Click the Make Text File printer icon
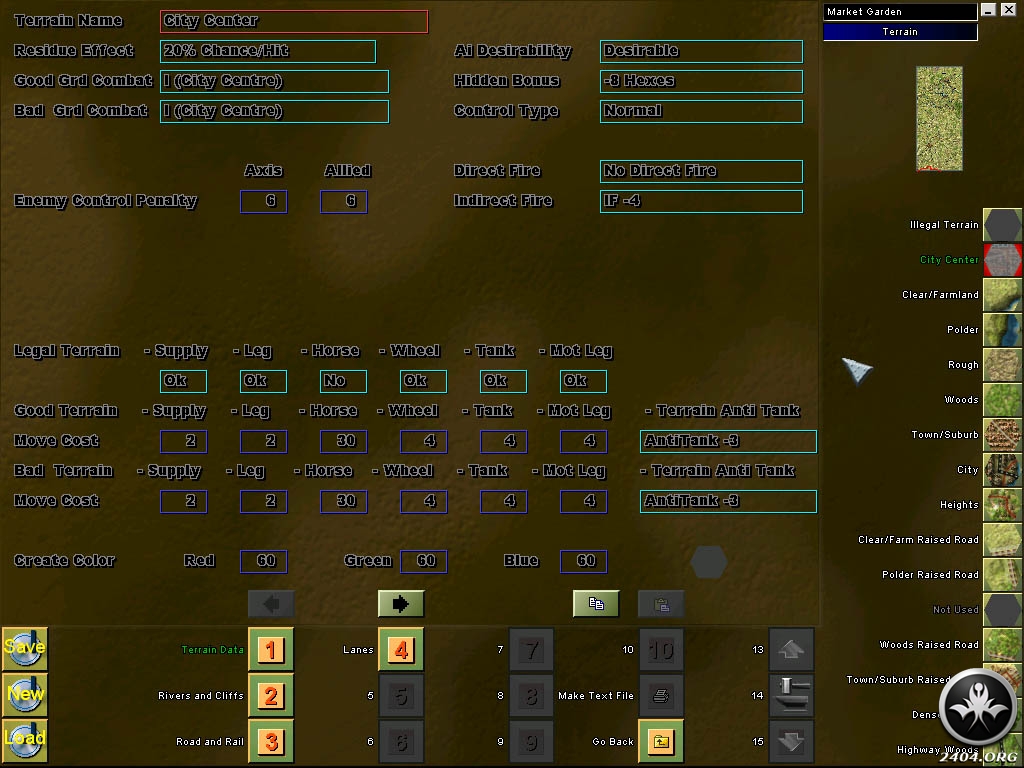 (x=661, y=695)
